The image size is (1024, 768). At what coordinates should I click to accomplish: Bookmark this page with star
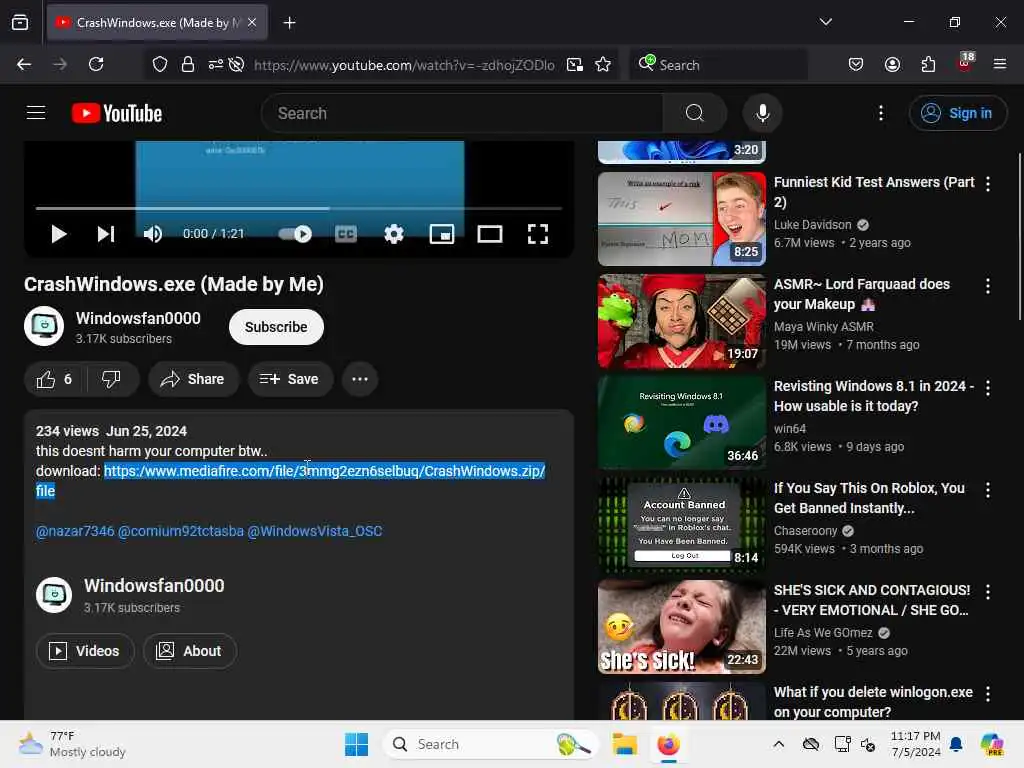tap(603, 64)
